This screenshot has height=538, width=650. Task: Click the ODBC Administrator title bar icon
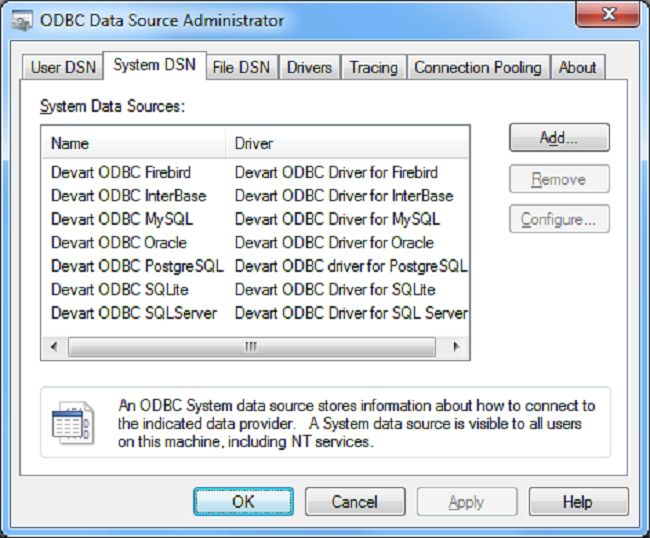click(22, 21)
